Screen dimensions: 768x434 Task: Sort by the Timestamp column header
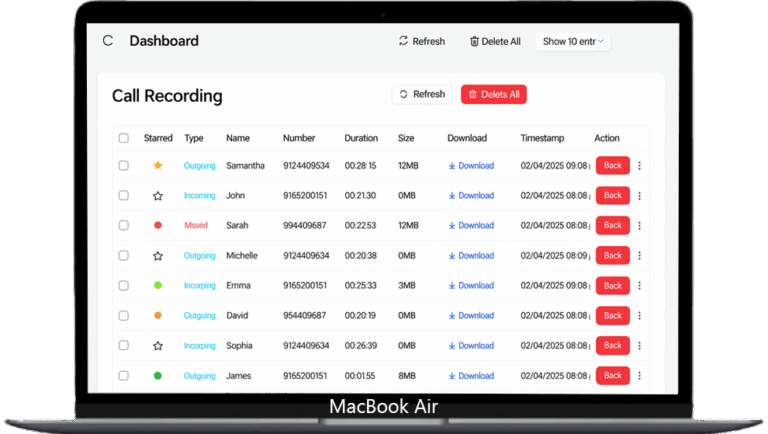(x=543, y=138)
